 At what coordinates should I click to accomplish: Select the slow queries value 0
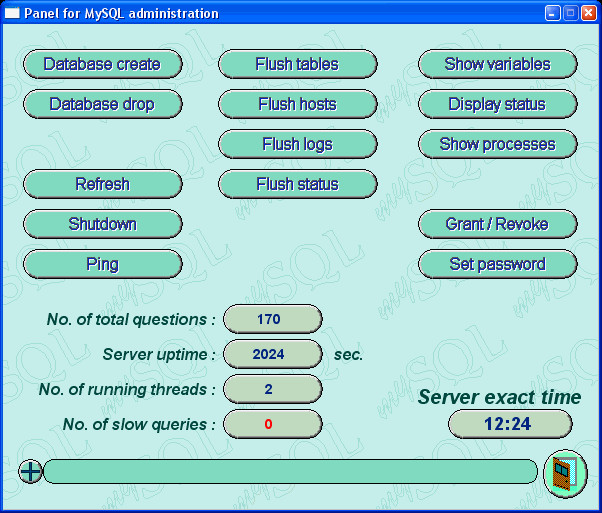coord(273,424)
